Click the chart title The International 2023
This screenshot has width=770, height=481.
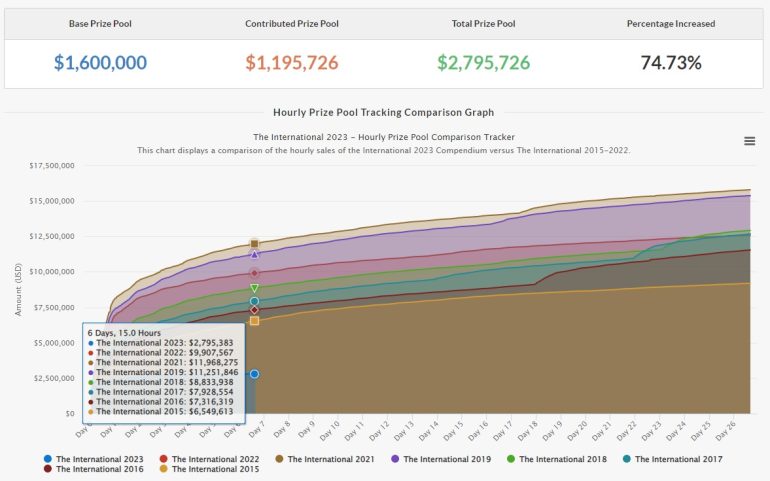(x=383, y=136)
